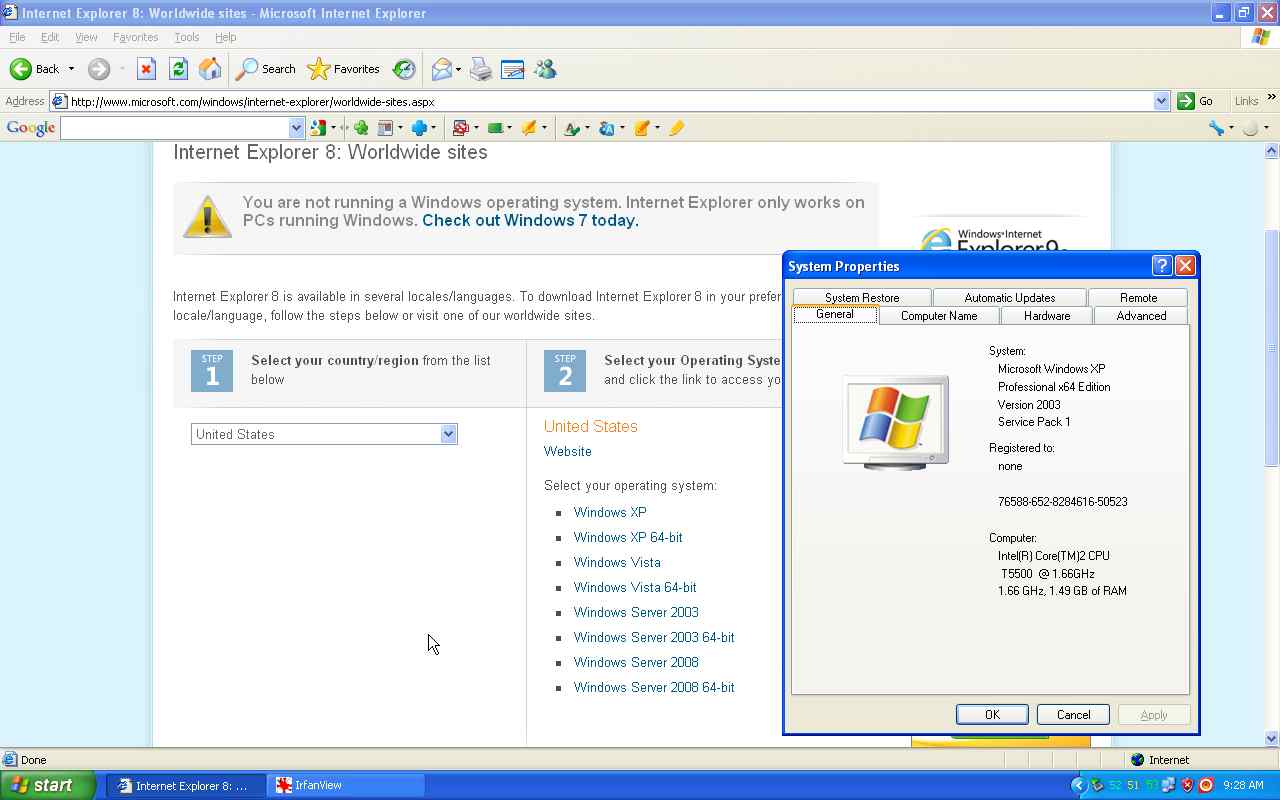The width and height of the screenshot is (1280, 800).
Task: Switch to the System Restore tab
Action: [862, 298]
